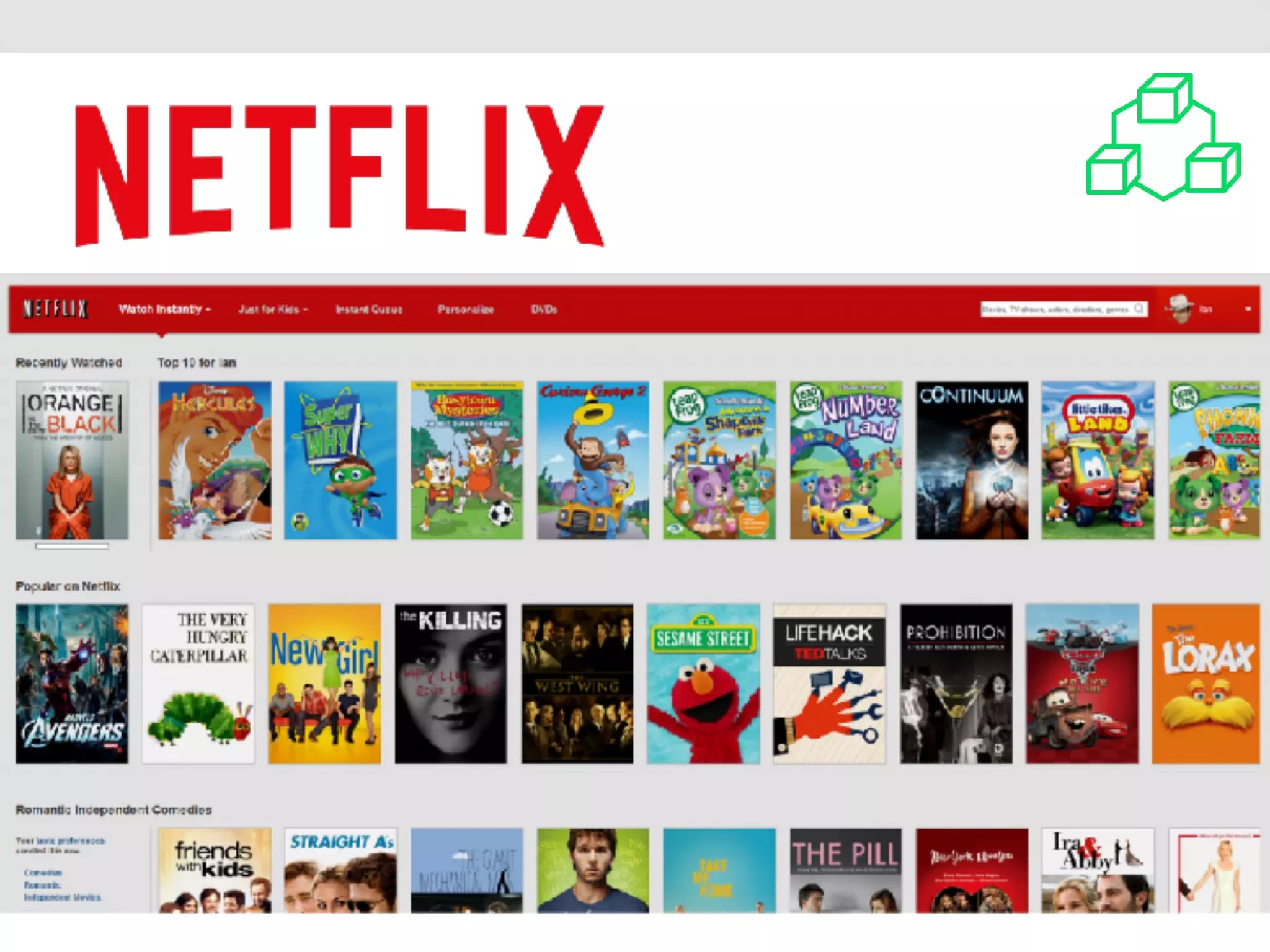
Task: Open the account dropdown arrow
Action: (x=1248, y=309)
